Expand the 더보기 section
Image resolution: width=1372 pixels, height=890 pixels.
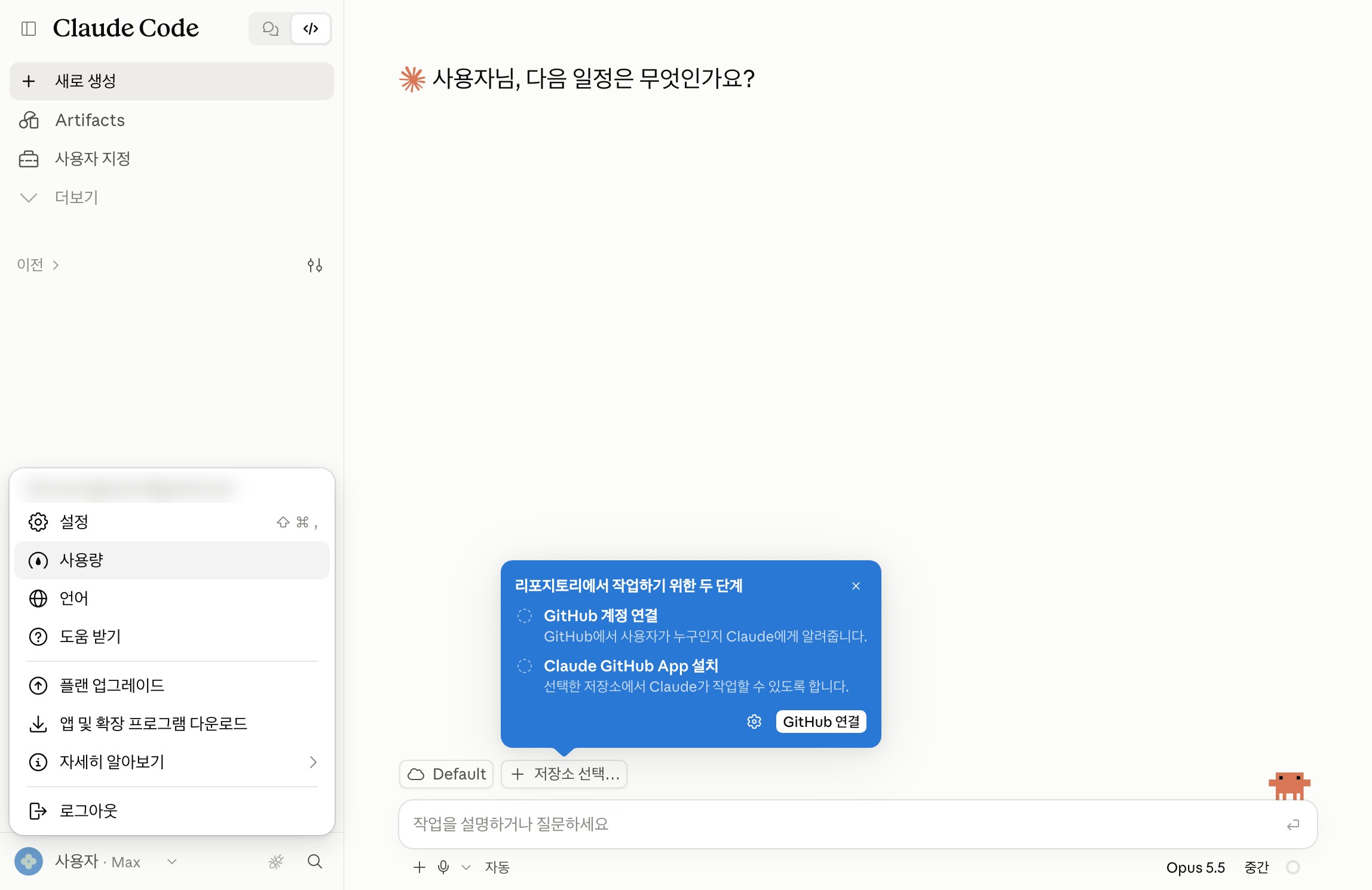pyautogui.click(x=171, y=197)
